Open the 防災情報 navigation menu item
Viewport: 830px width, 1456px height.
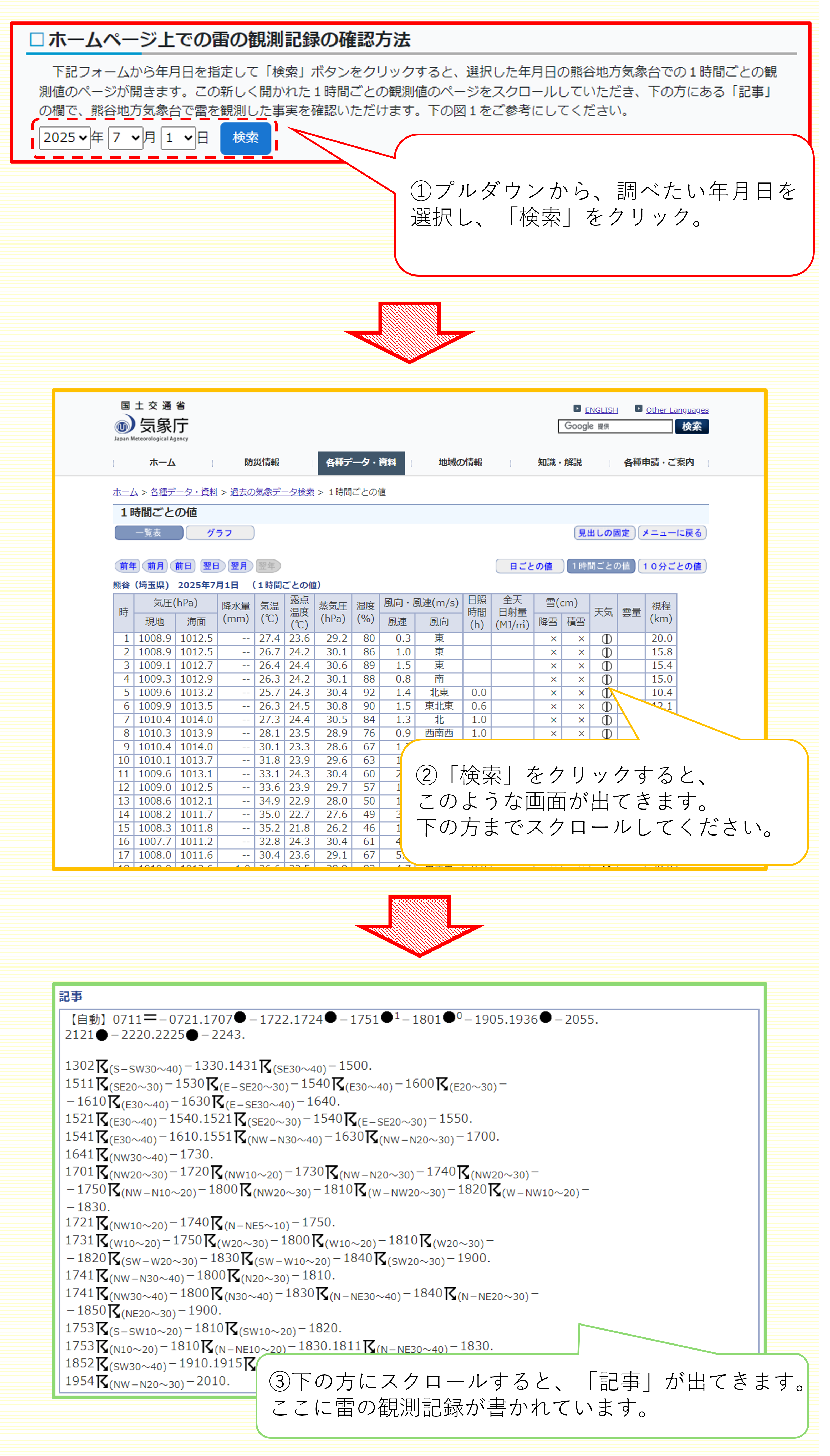click(262, 462)
